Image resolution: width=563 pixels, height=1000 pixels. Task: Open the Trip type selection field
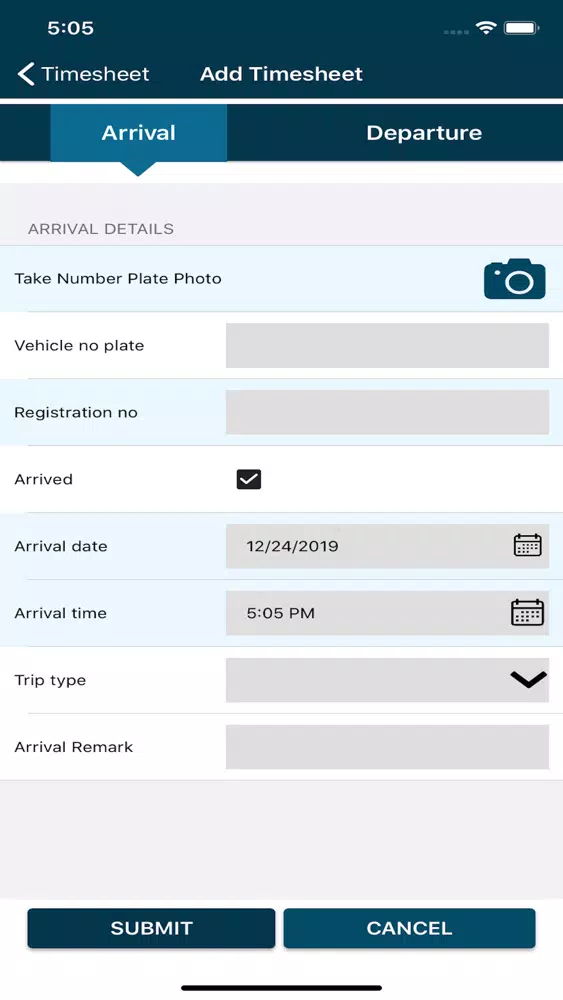pyautogui.click(x=387, y=680)
